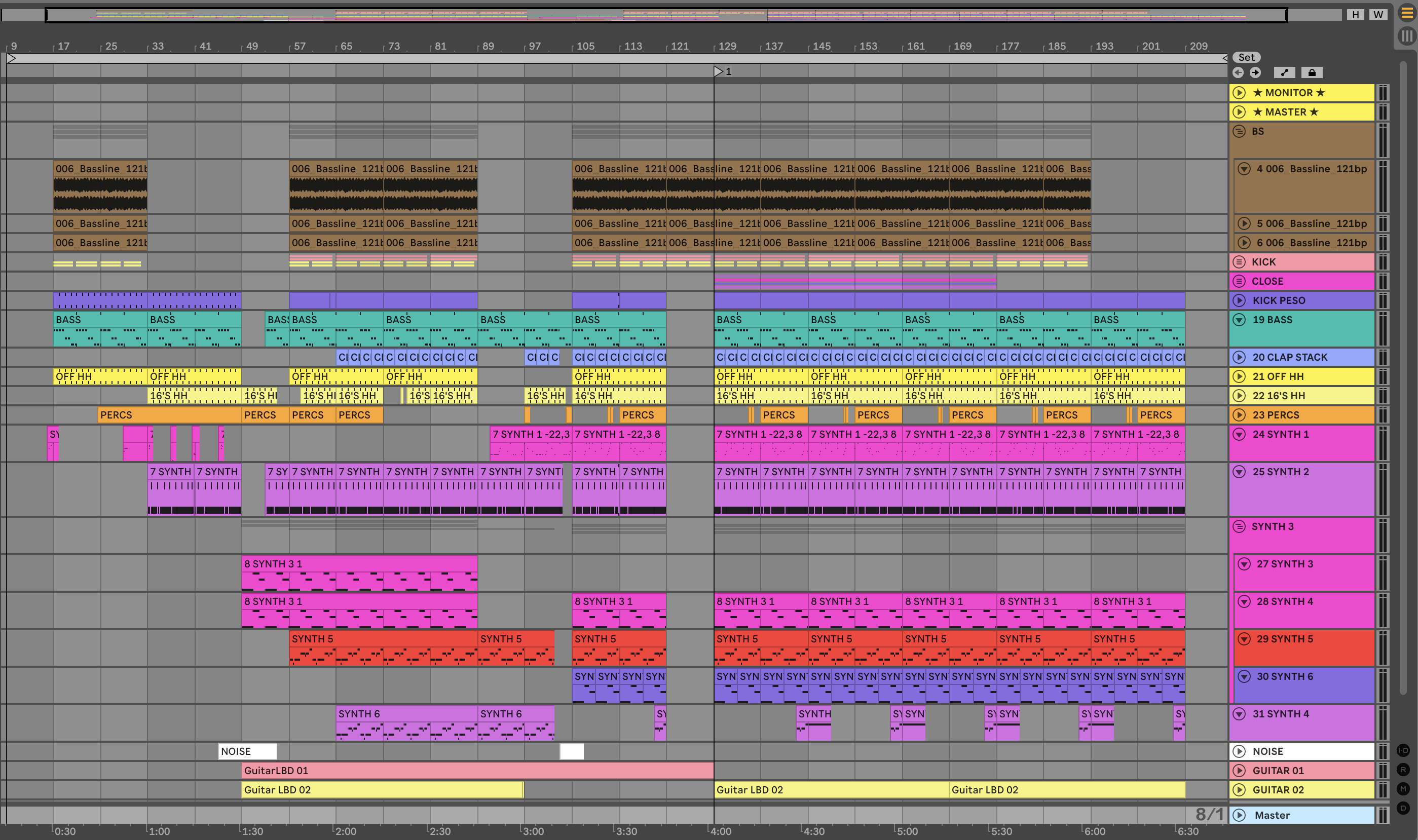Toggle the M mixer section button
The width and height of the screenshot is (1418, 840).
pos(1403,788)
